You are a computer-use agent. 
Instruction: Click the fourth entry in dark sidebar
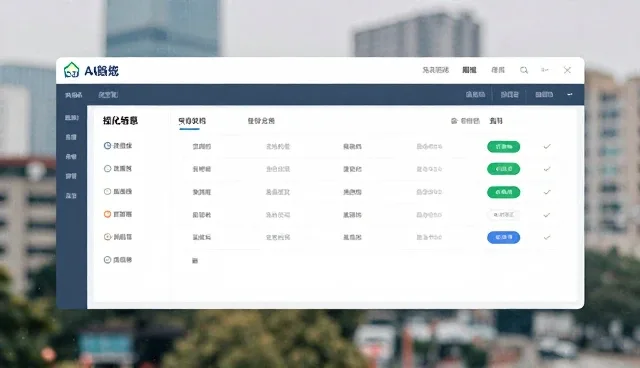[x=71, y=176]
